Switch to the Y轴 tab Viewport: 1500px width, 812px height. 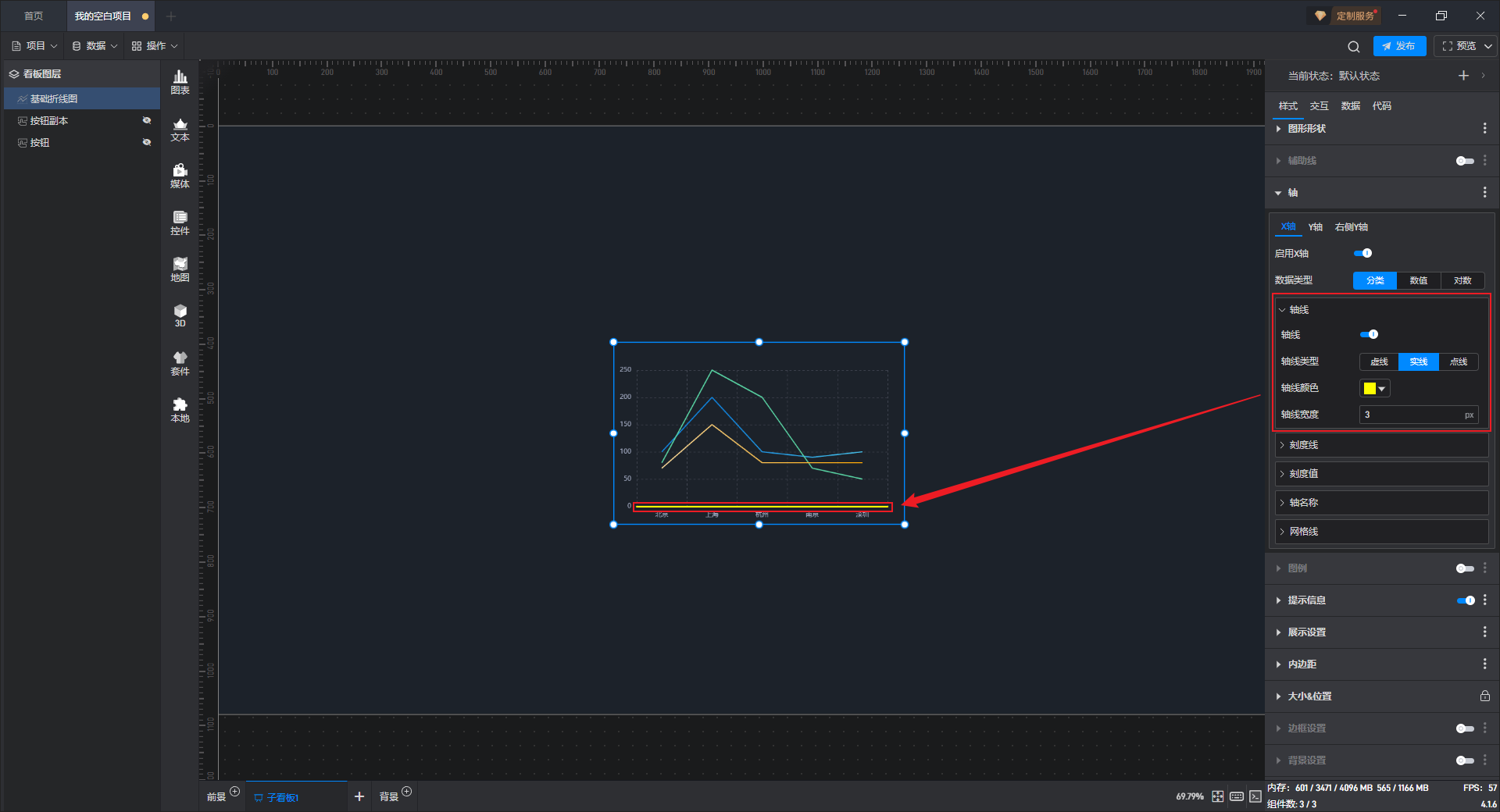1316,226
